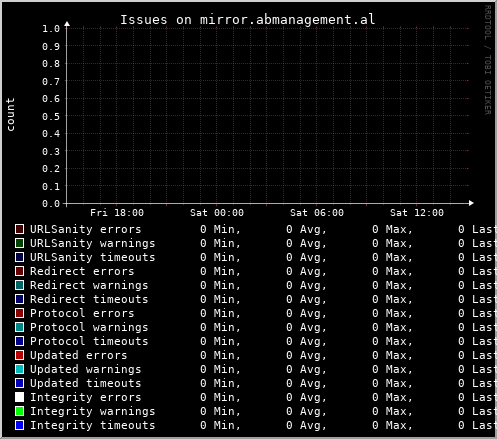This screenshot has width=497, height=439.
Task: Click the RRDTOOL / TOBI OETIKER watermark
Action: (487, 60)
